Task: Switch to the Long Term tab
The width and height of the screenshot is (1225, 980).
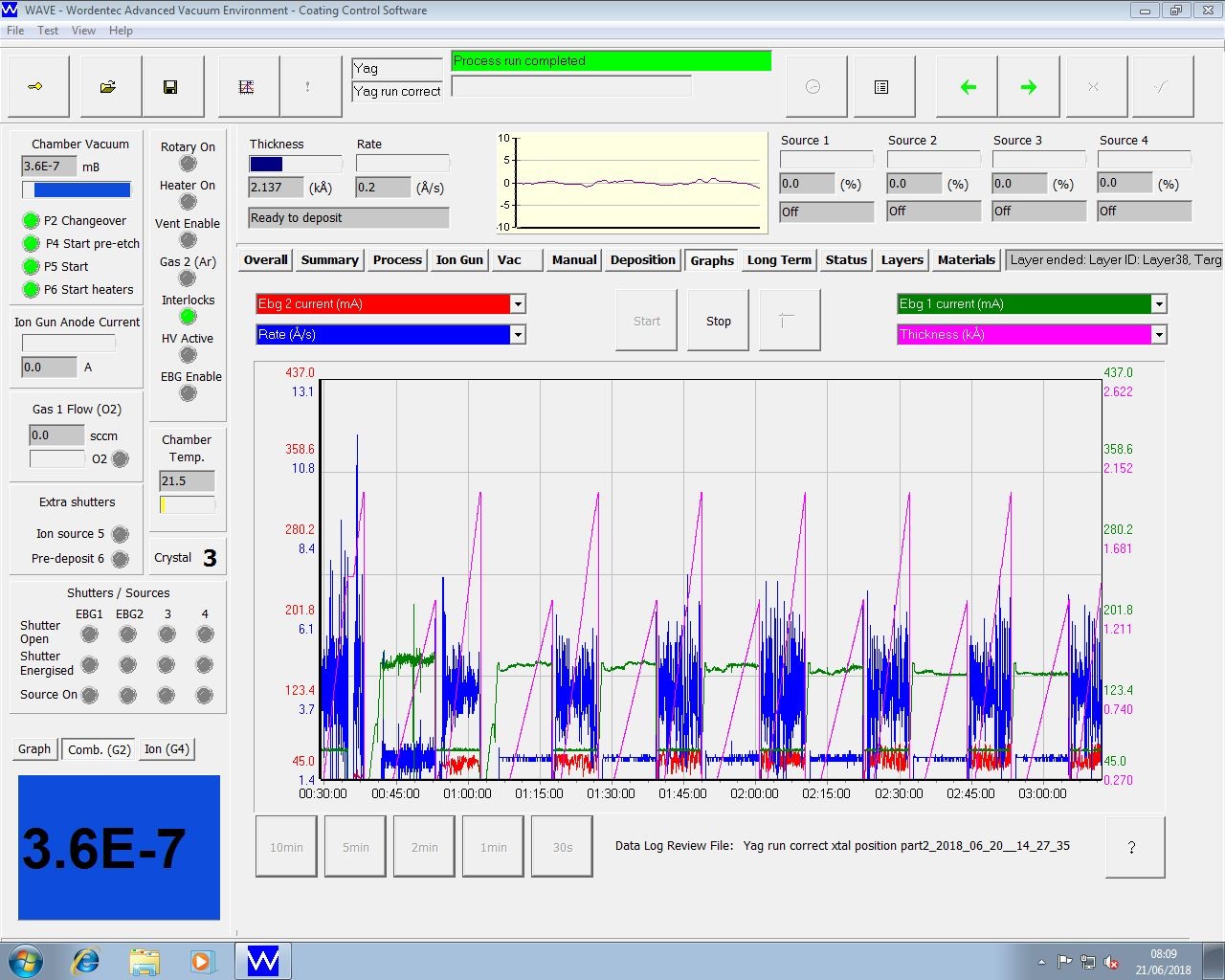Action: coord(779,260)
